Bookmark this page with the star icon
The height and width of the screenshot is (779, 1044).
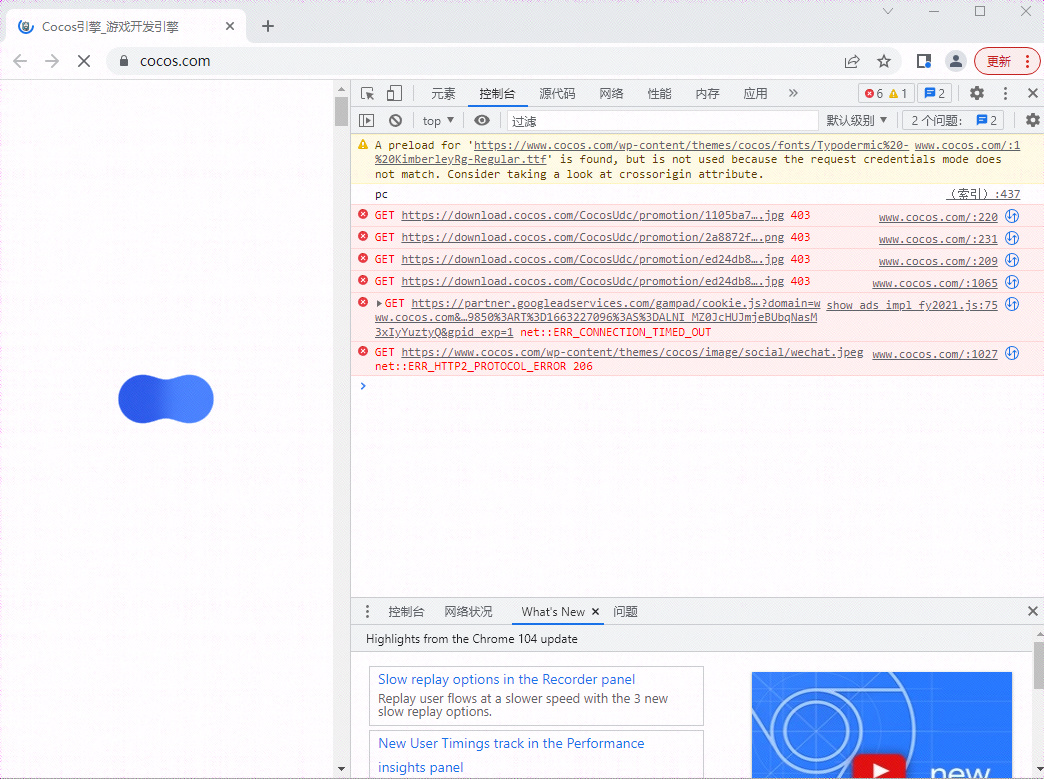pos(884,61)
